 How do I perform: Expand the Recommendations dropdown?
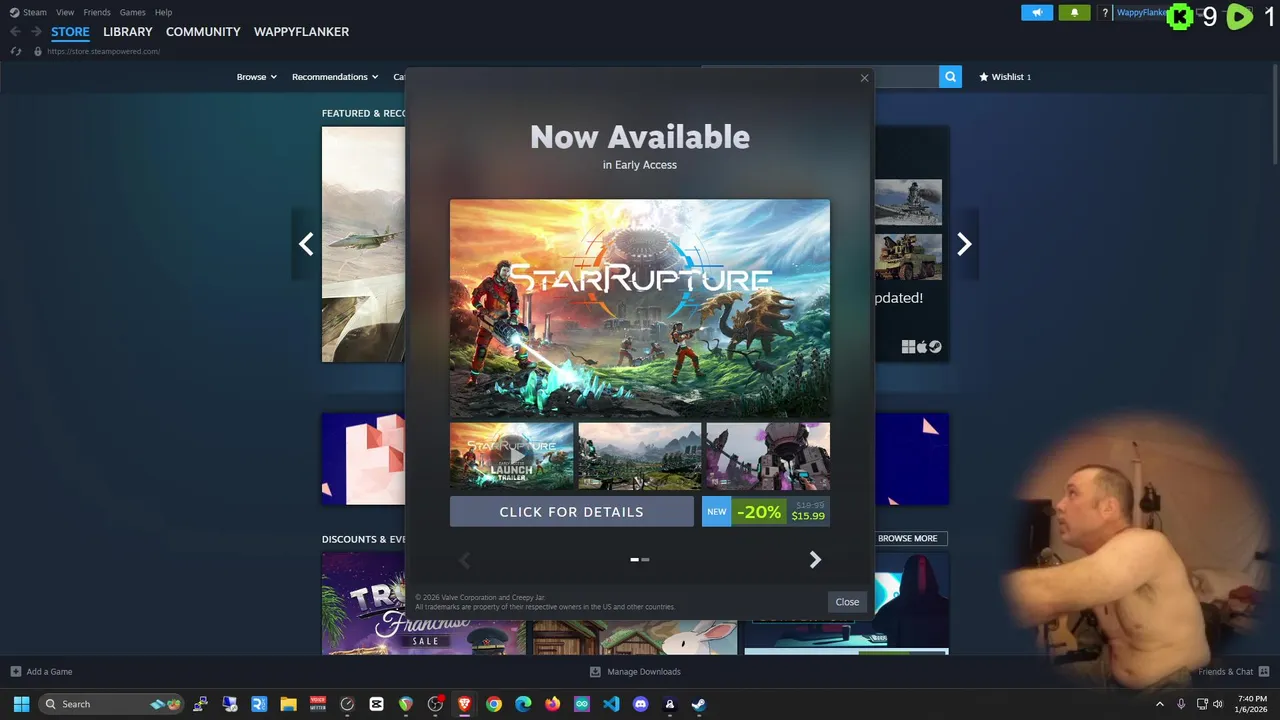[x=335, y=77]
